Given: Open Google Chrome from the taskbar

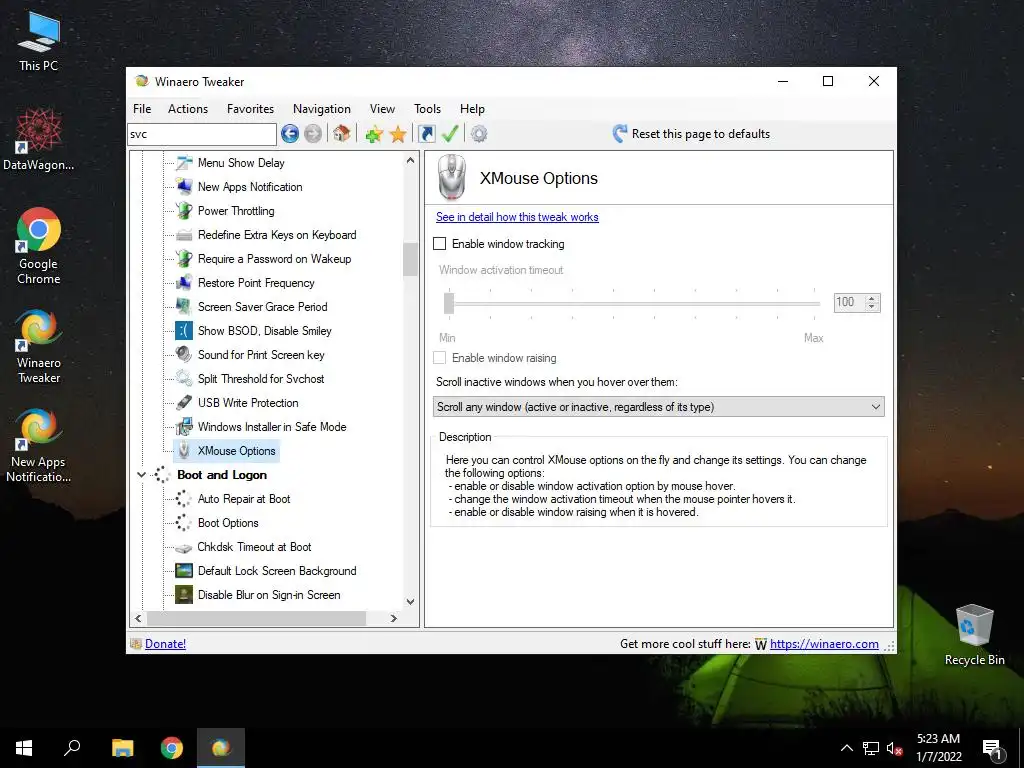Looking at the screenshot, I should 172,748.
